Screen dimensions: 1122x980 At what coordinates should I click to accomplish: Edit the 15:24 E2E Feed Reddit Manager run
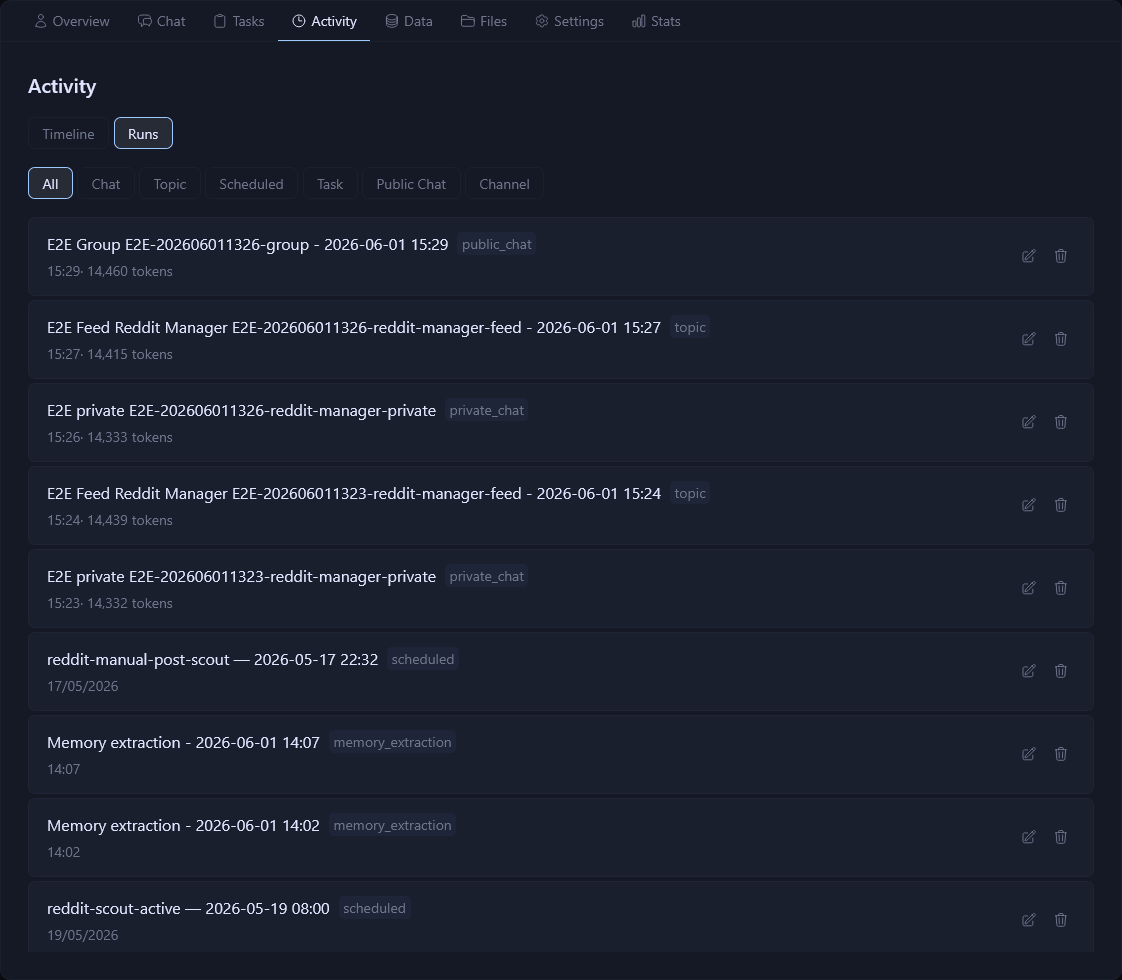click(x=1028, y=505)
